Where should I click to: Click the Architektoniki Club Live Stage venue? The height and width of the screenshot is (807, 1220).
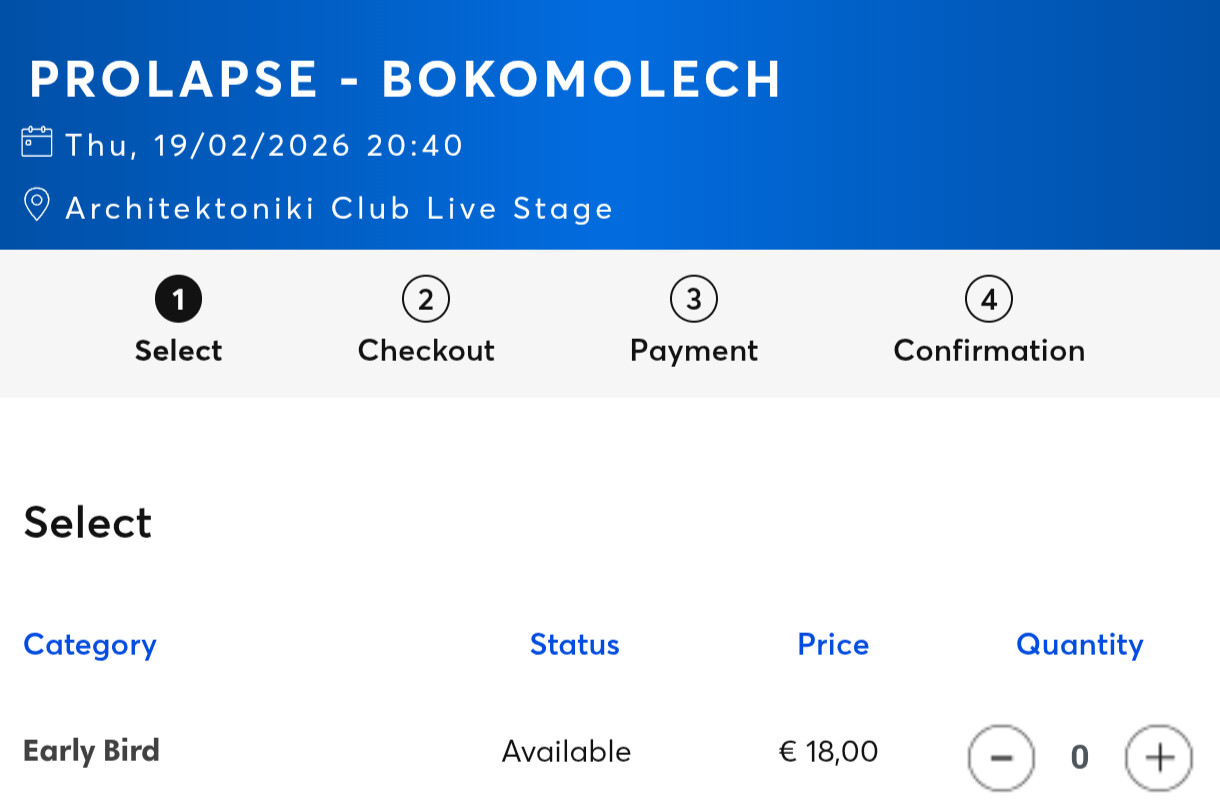340,208
